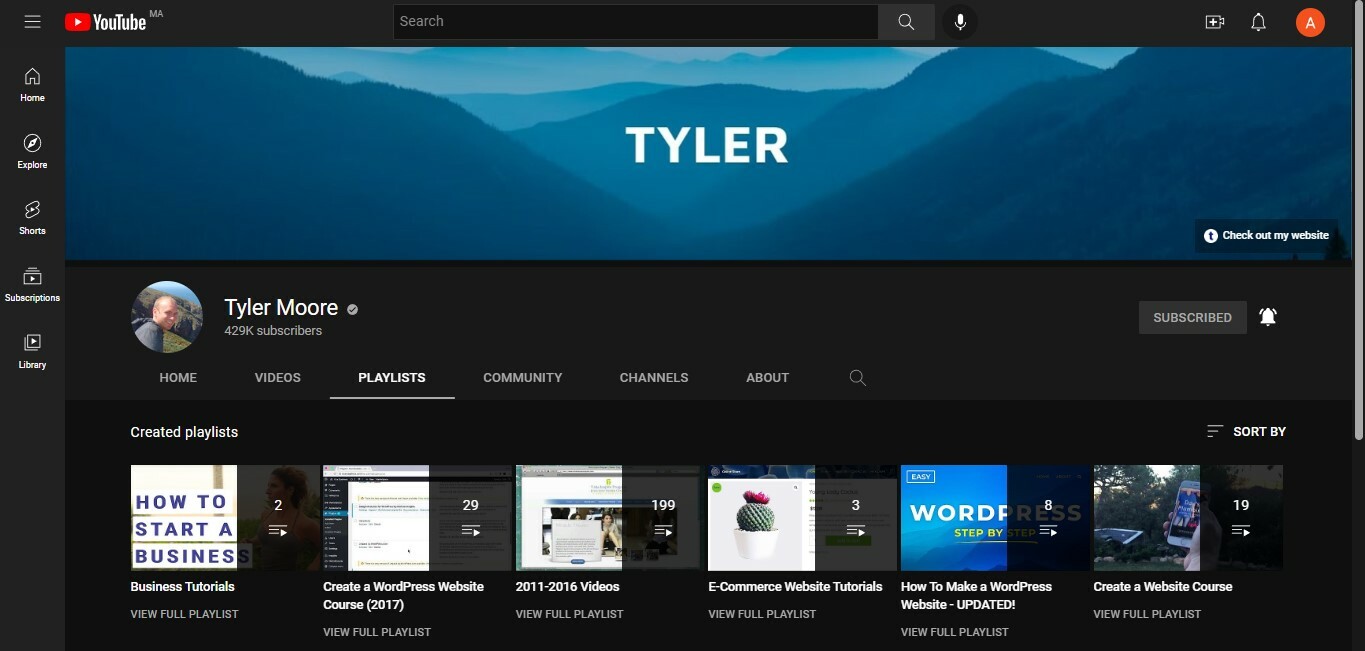Click the Business Tutorials title
The image size is (1365, 651).
(x=183, y=587)
